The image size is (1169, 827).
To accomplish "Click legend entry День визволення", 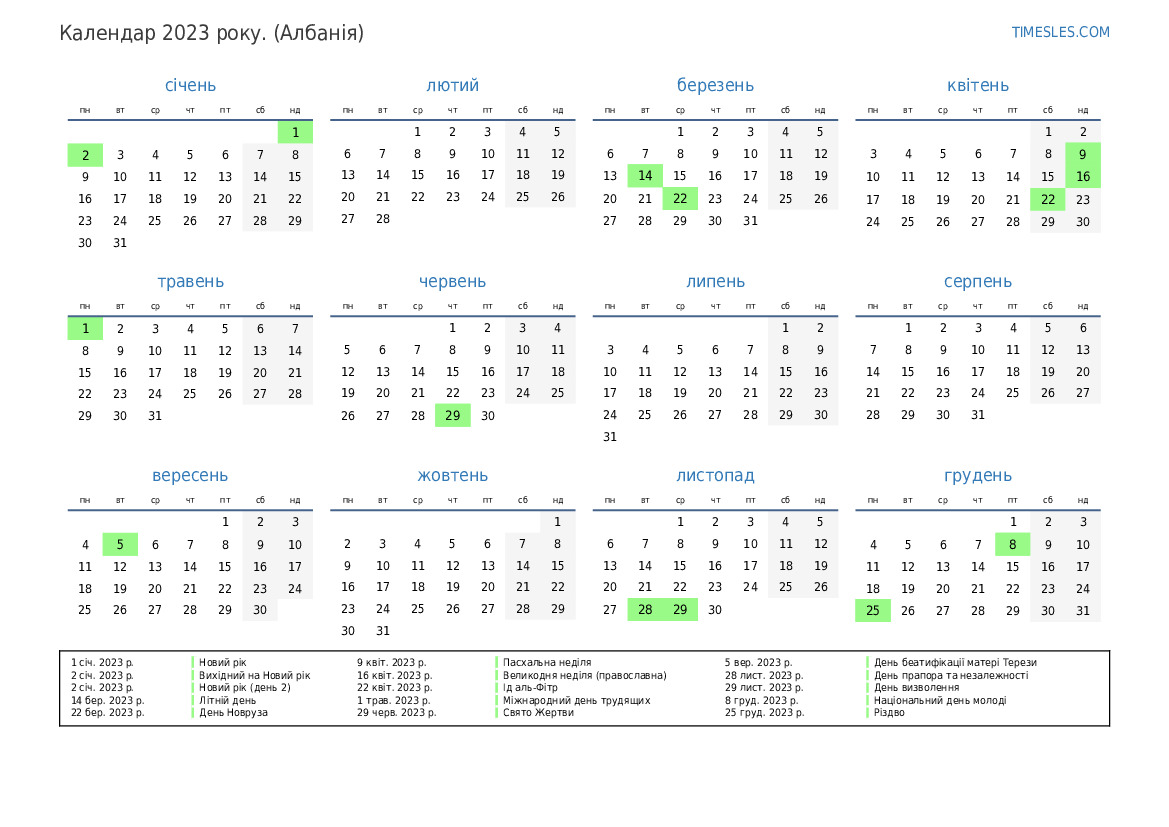I will (916, 688).
